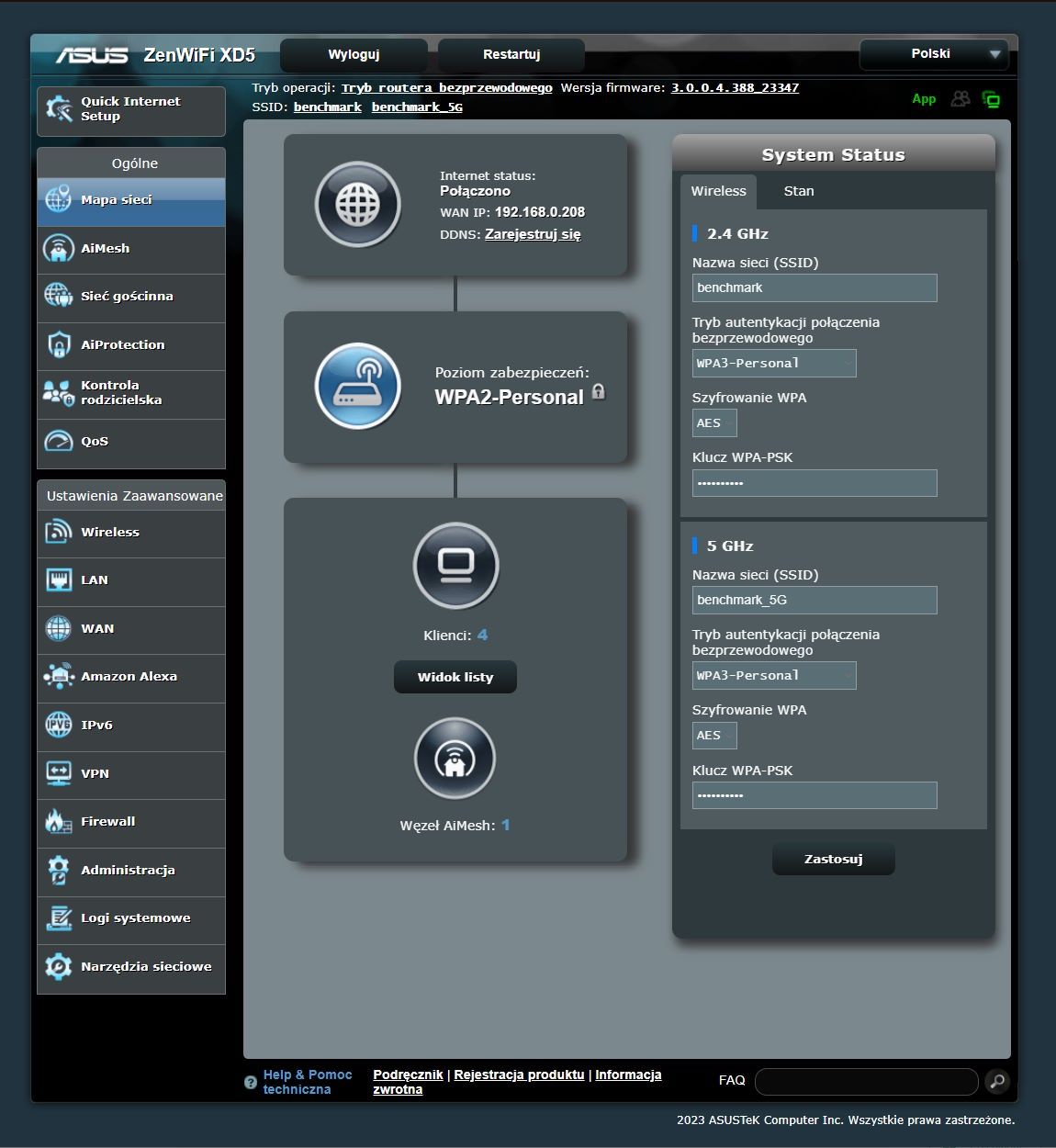
Task: Open the VPN monitor icon
Action: 58,773
